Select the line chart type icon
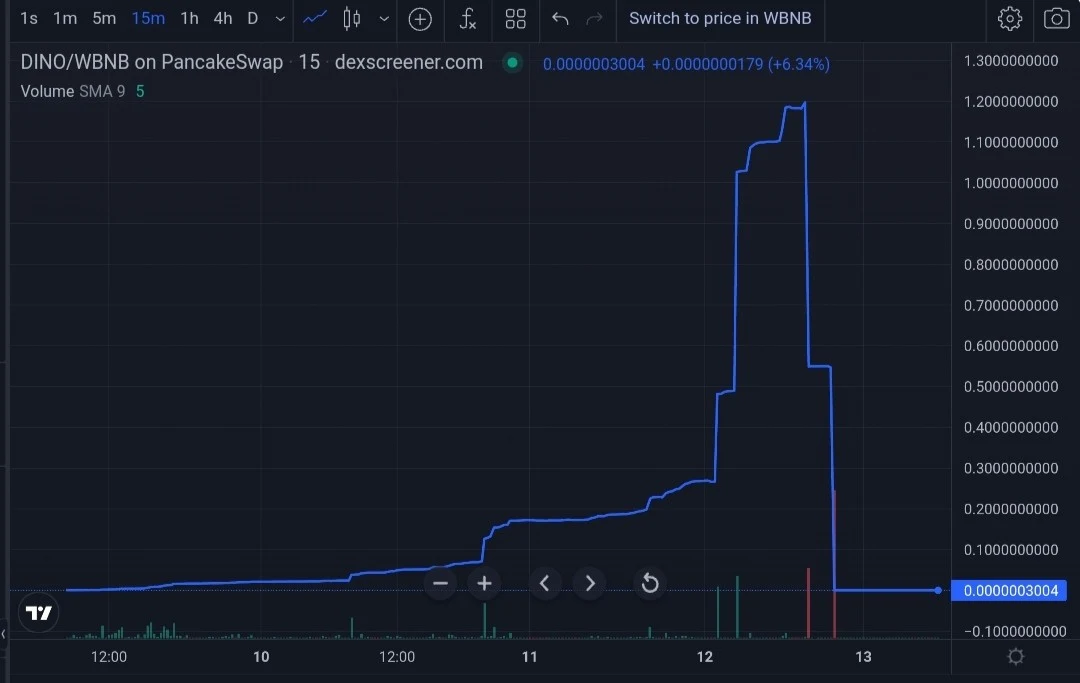This screenshot has height=683, width=1080. click(315, 19)
